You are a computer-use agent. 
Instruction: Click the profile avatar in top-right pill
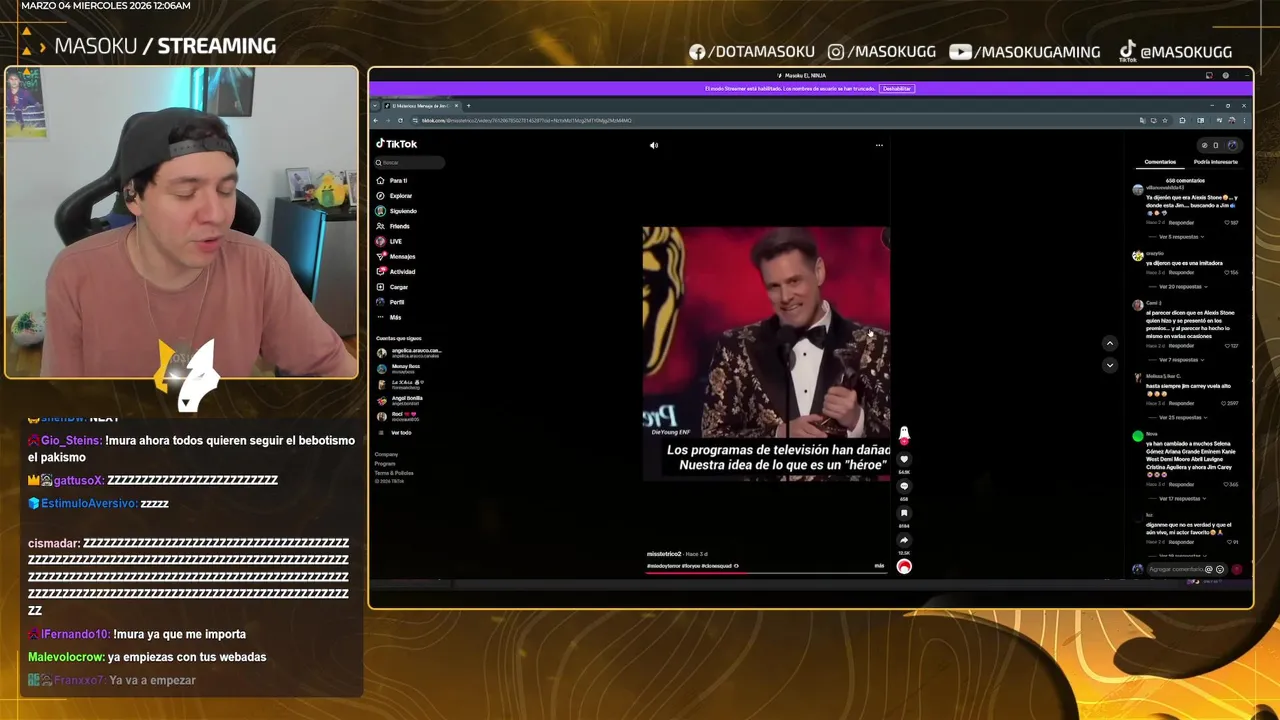pyautogui.click(x=1232, y=145)
